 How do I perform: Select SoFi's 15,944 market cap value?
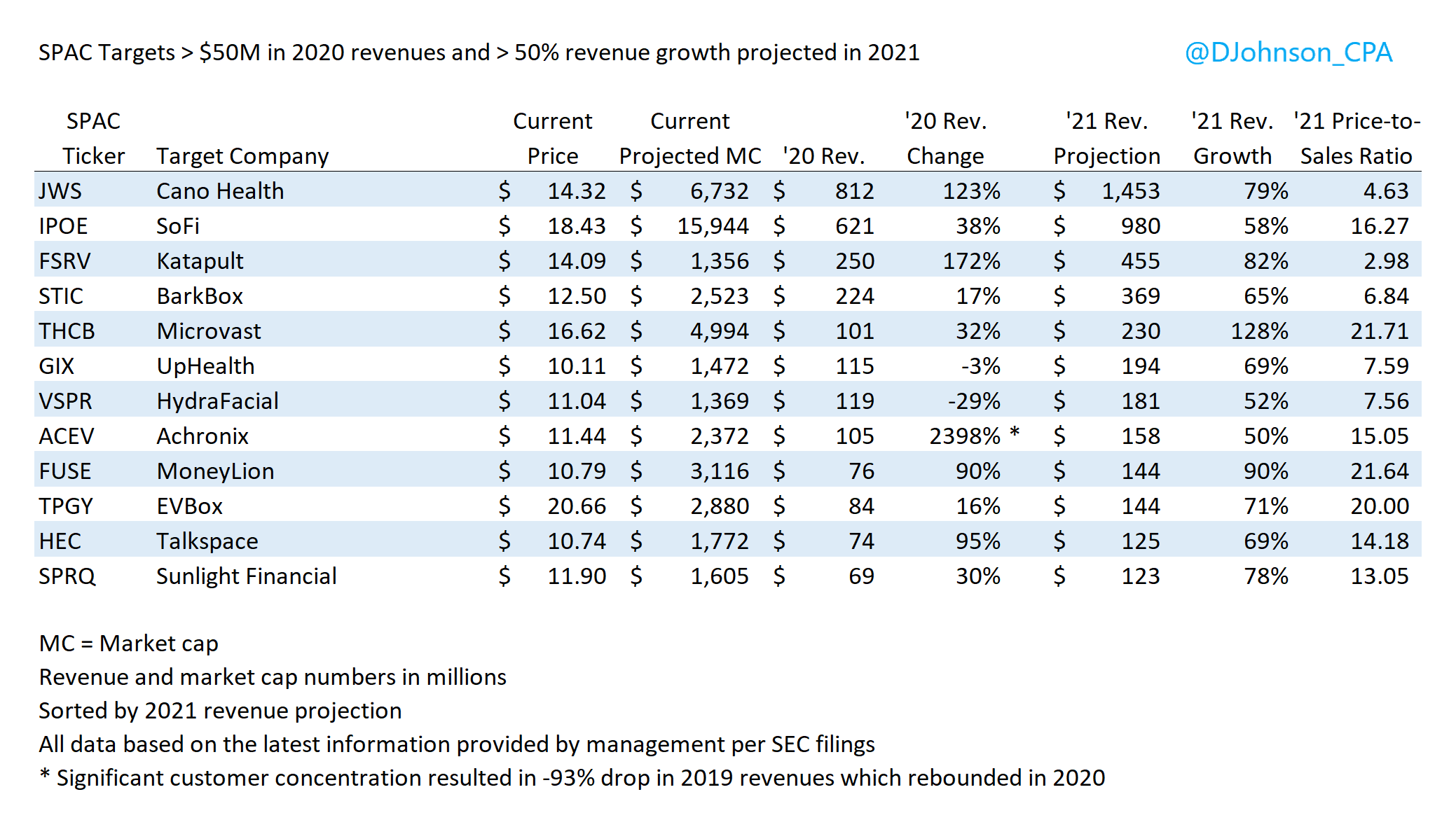[x=713, y=226]
